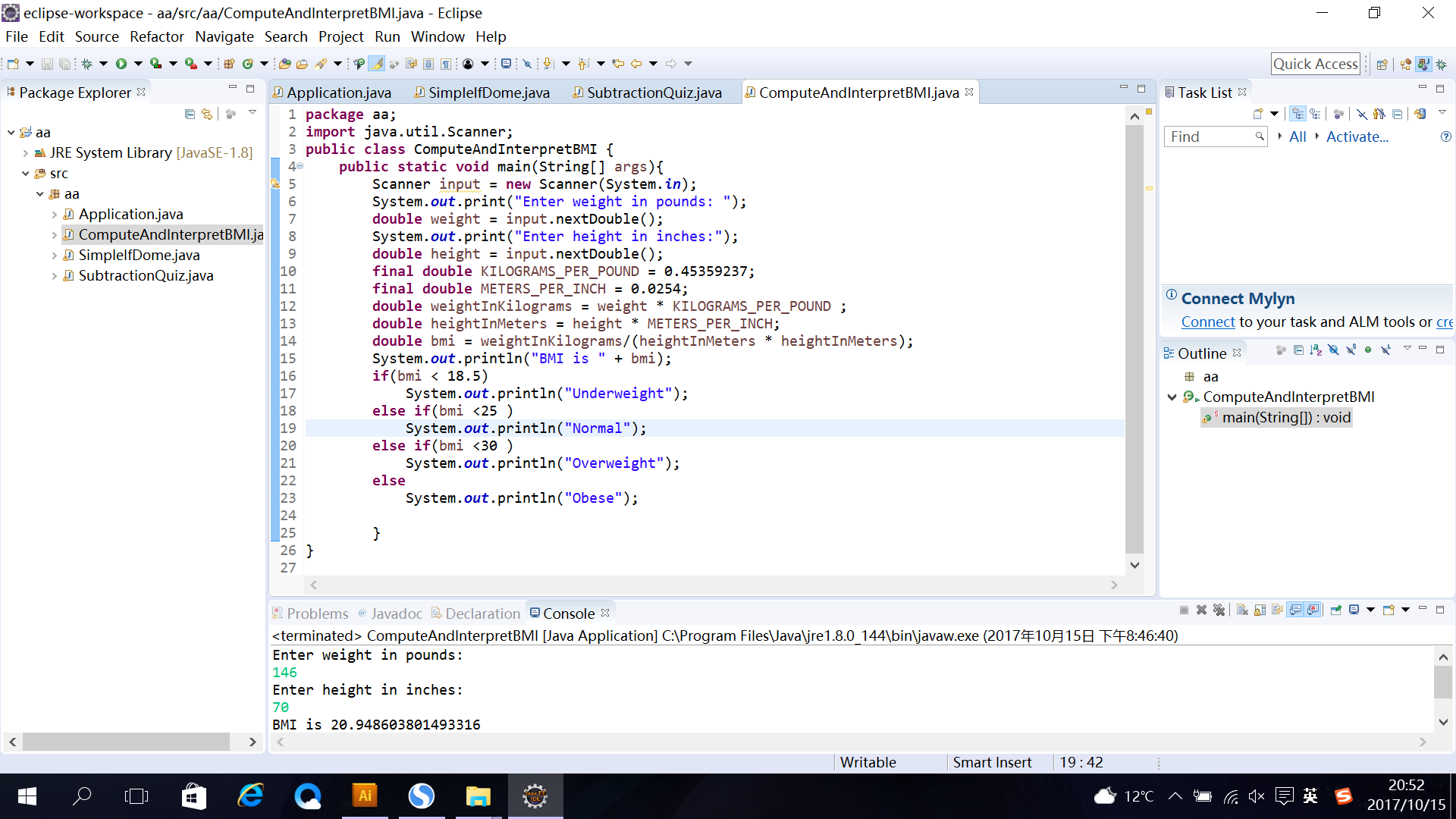Toggle Show Console When Standard Error Changes

coord(1313,610)
